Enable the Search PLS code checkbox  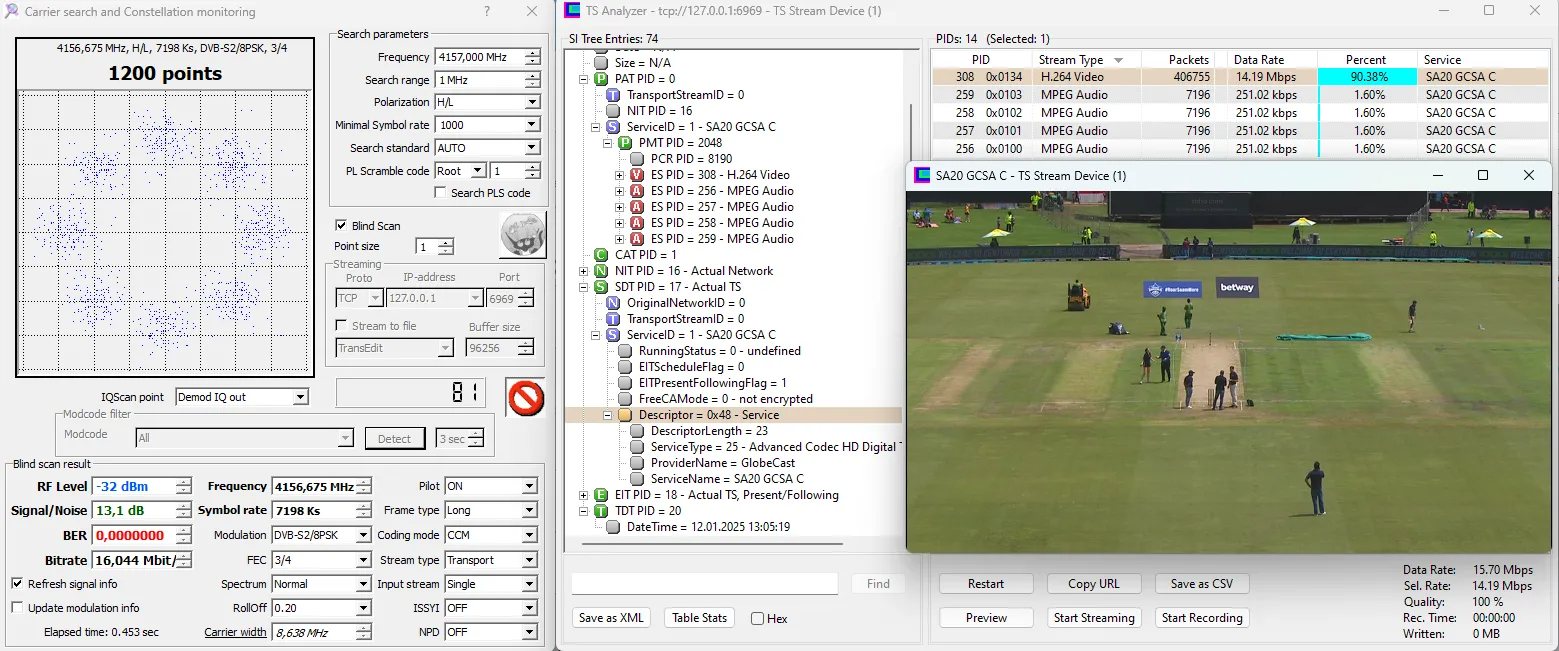[440, 193]
